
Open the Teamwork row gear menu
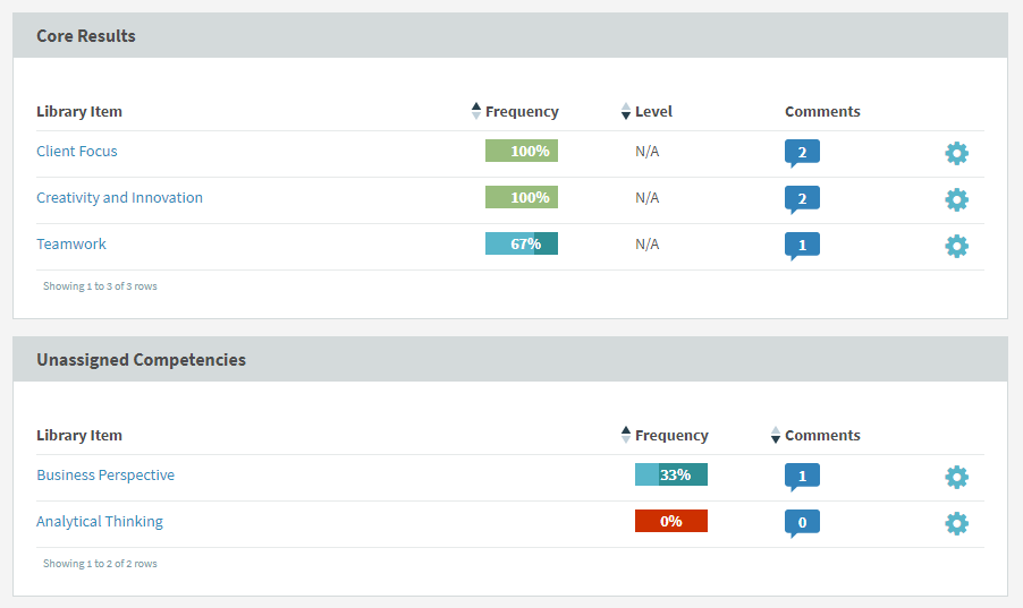tap(957, 246)
